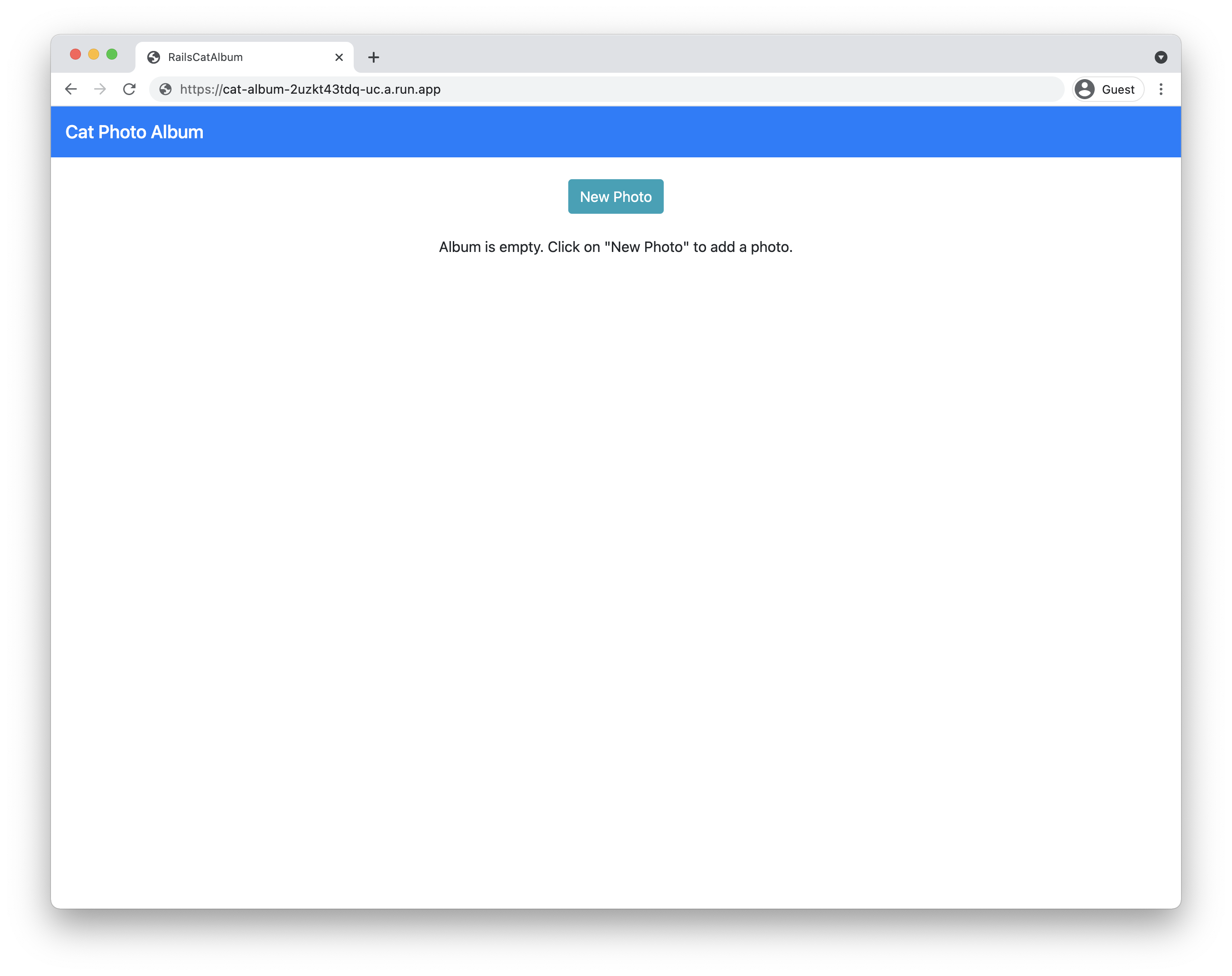This screenshot has height=976, width=1232.
Task: Click the page refresh icon
Action: [x=130, y=90]
